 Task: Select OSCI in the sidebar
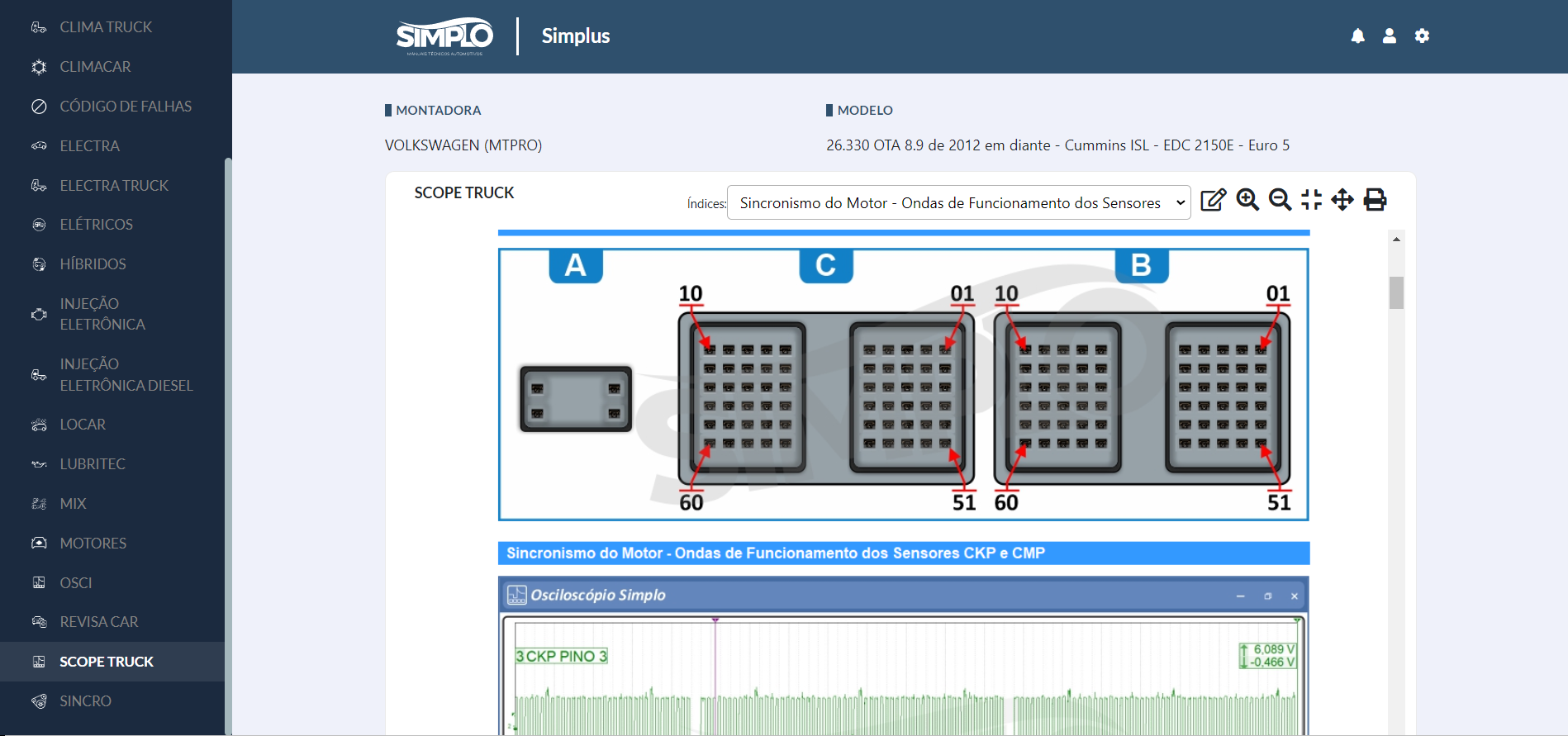(76, 583)
